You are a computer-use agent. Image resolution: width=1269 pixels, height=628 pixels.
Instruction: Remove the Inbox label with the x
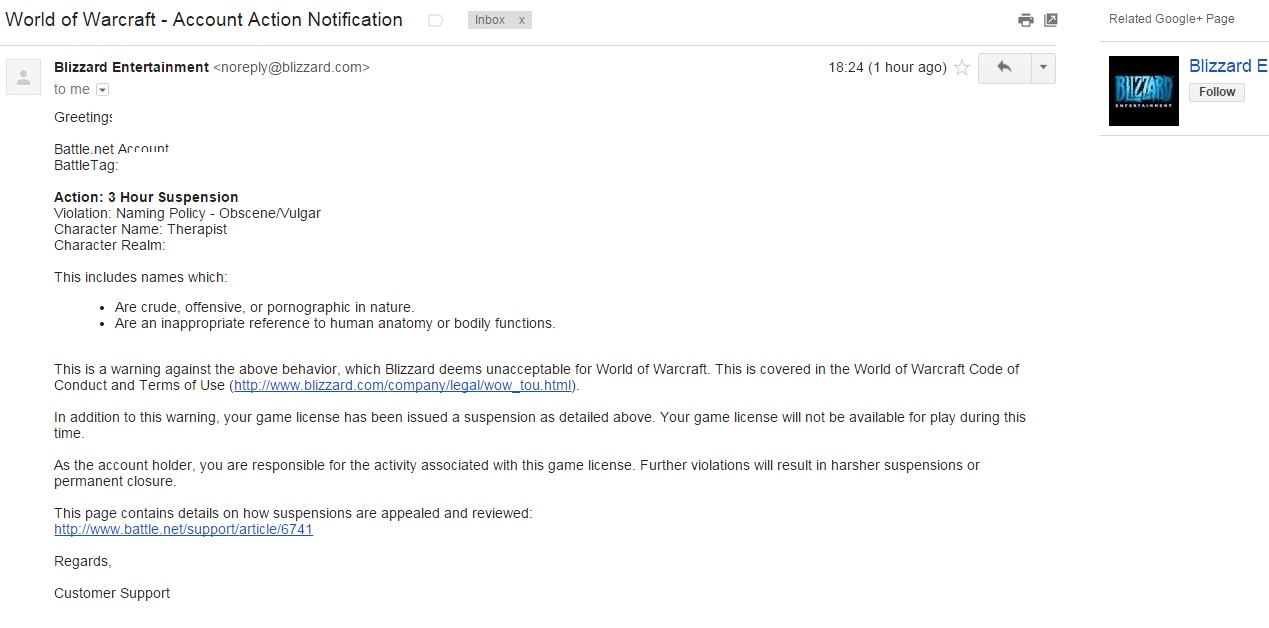coord(521,20)
